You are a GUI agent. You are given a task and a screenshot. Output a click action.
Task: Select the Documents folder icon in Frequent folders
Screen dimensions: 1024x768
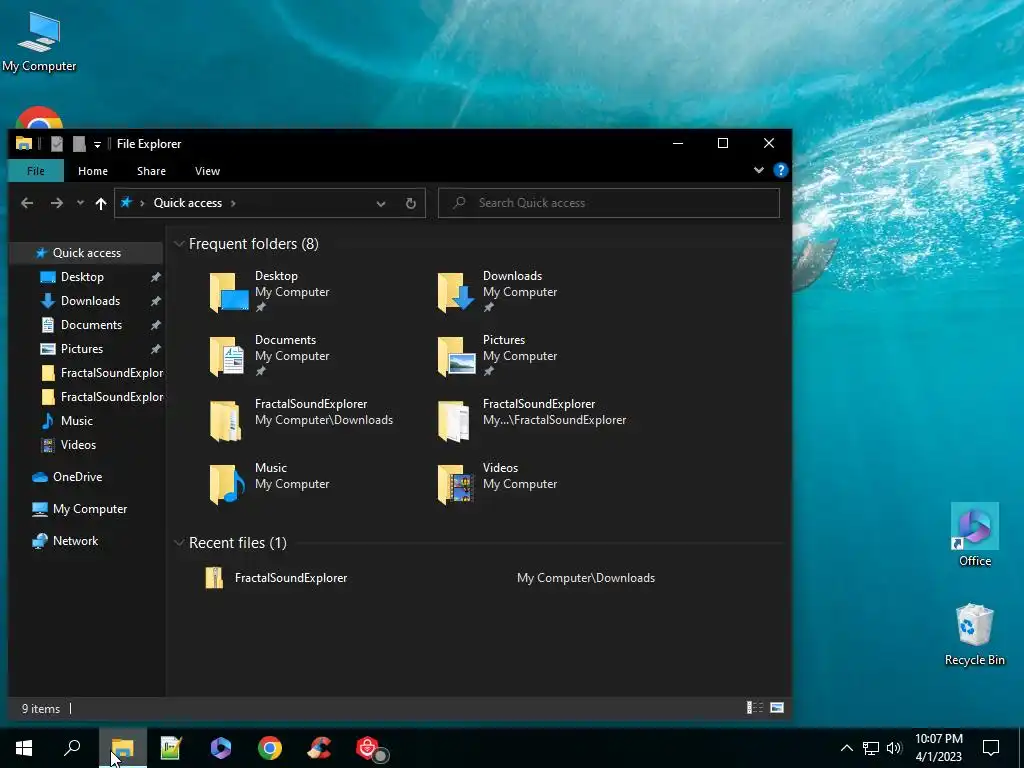(227, 356)
